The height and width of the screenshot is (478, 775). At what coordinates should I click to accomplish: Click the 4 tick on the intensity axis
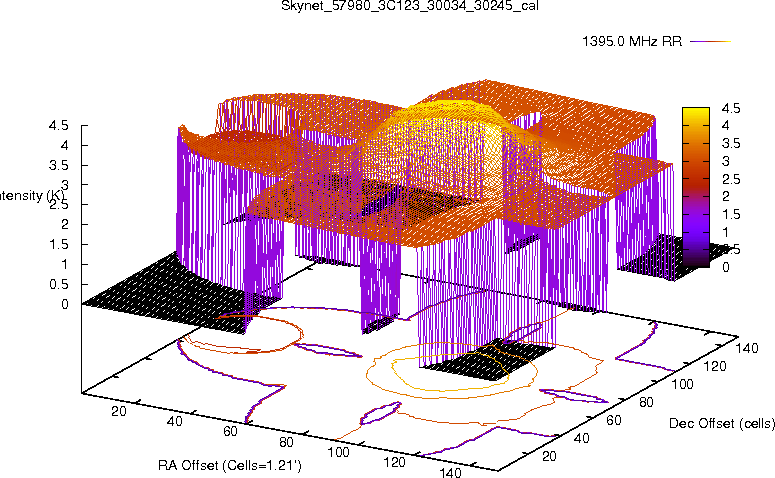64,145
